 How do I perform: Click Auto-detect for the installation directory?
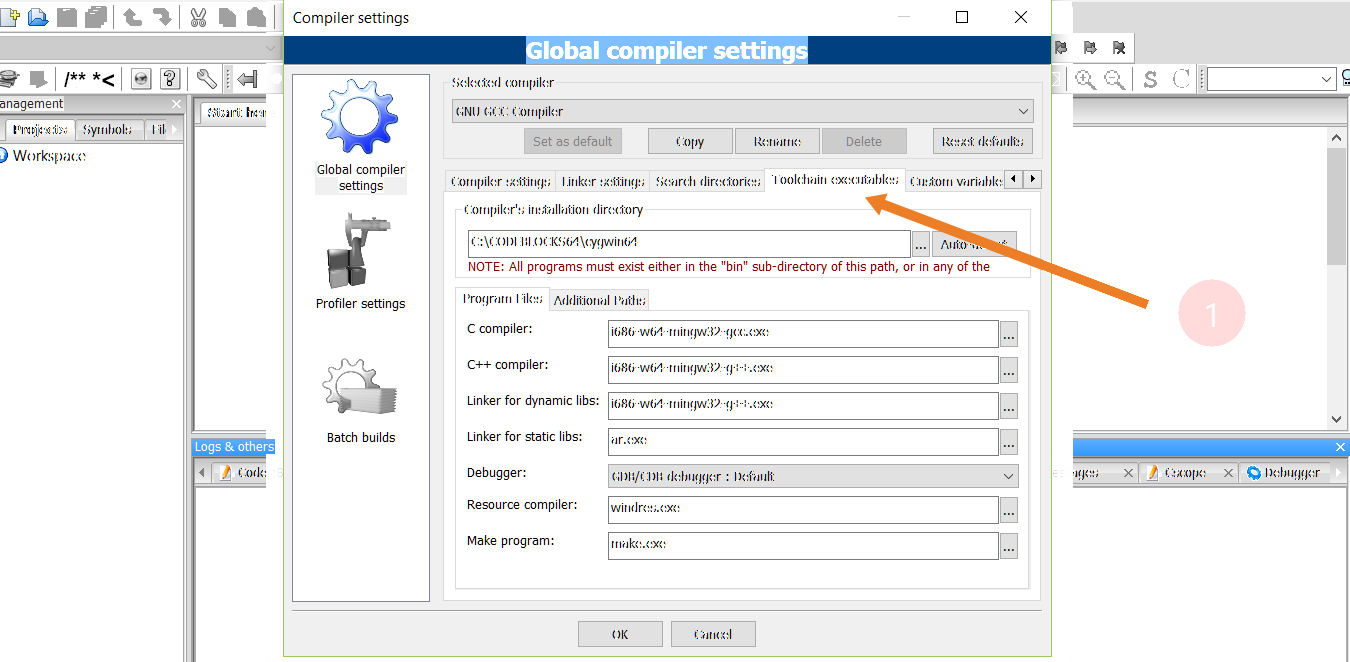click(x=973, y=243)
